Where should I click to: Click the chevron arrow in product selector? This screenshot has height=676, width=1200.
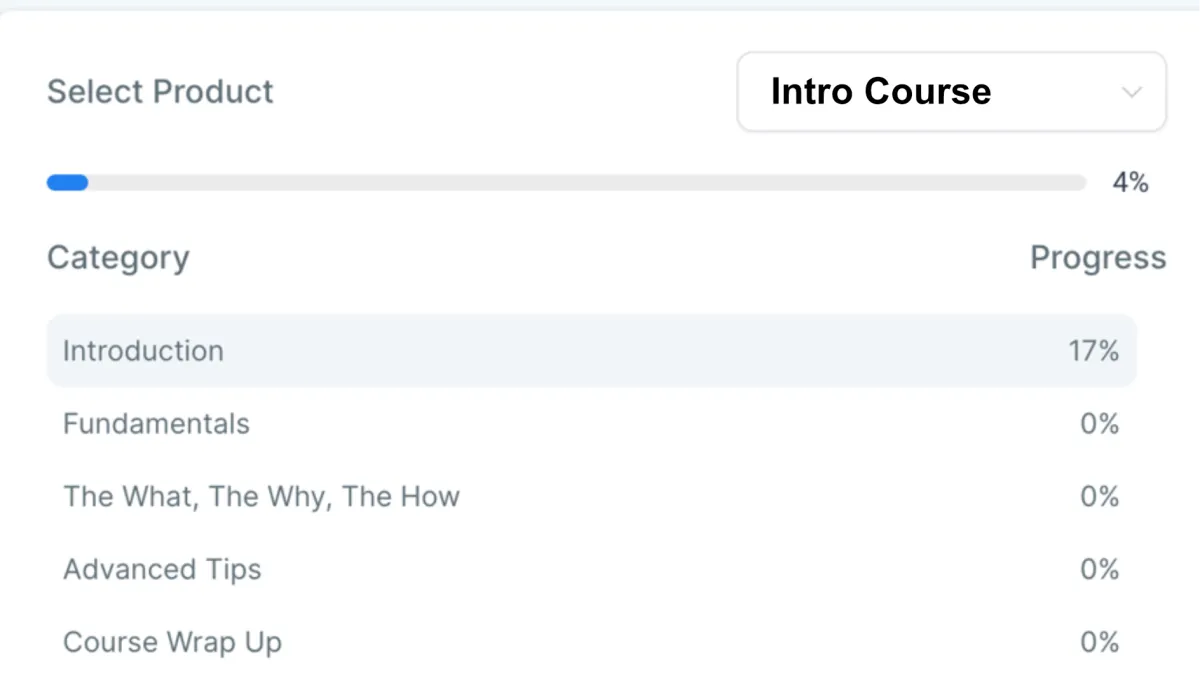1131,92
